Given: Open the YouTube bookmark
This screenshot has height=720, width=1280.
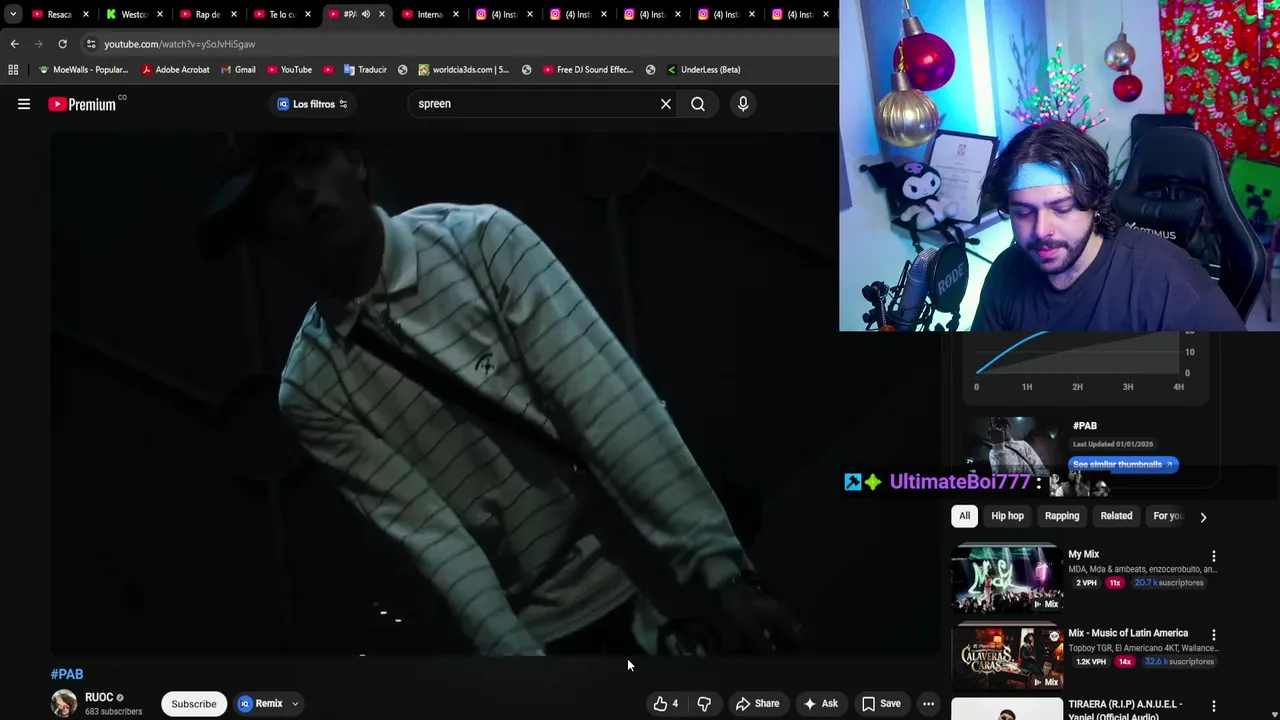Looking at the screenshot, I should coord(289,70).
